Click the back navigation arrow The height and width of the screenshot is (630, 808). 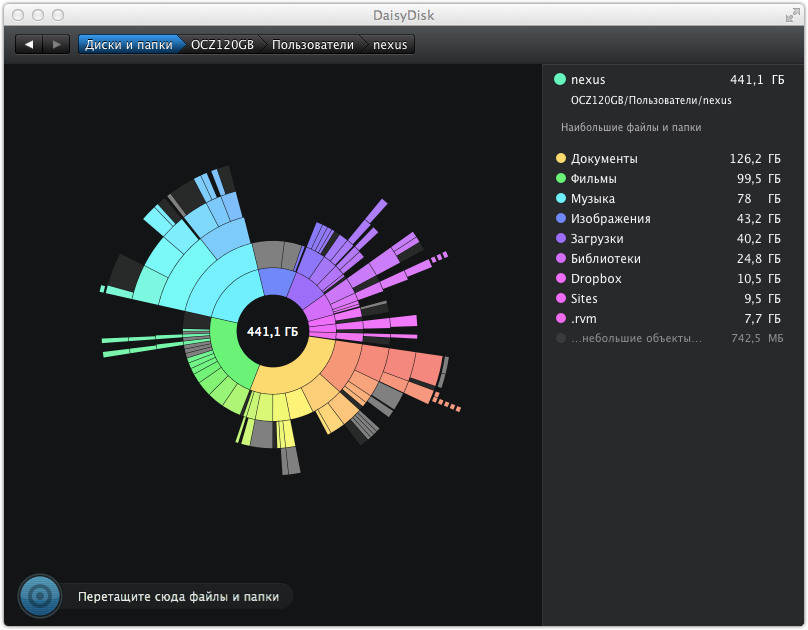[29, 44]
